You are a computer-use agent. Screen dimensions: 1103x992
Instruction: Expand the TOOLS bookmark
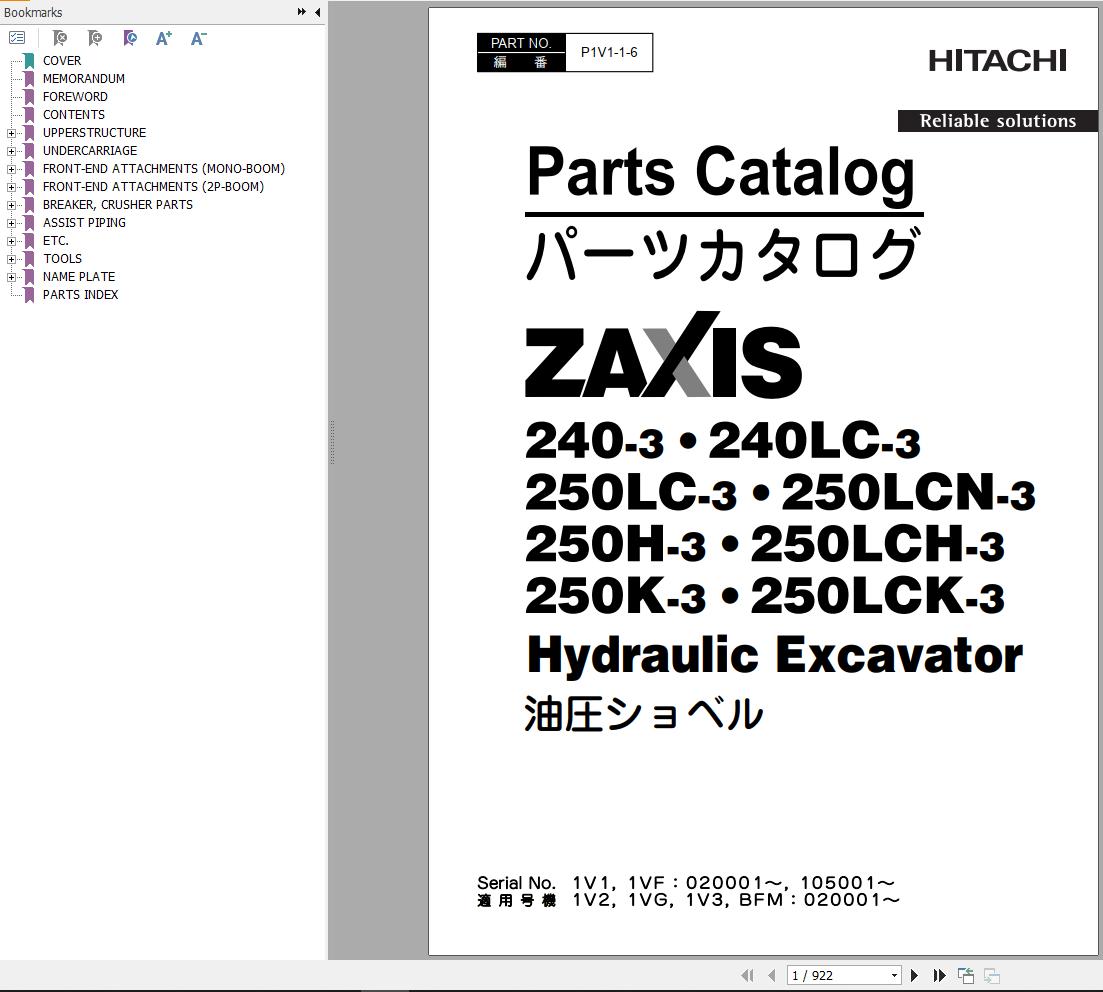[11, 259]
